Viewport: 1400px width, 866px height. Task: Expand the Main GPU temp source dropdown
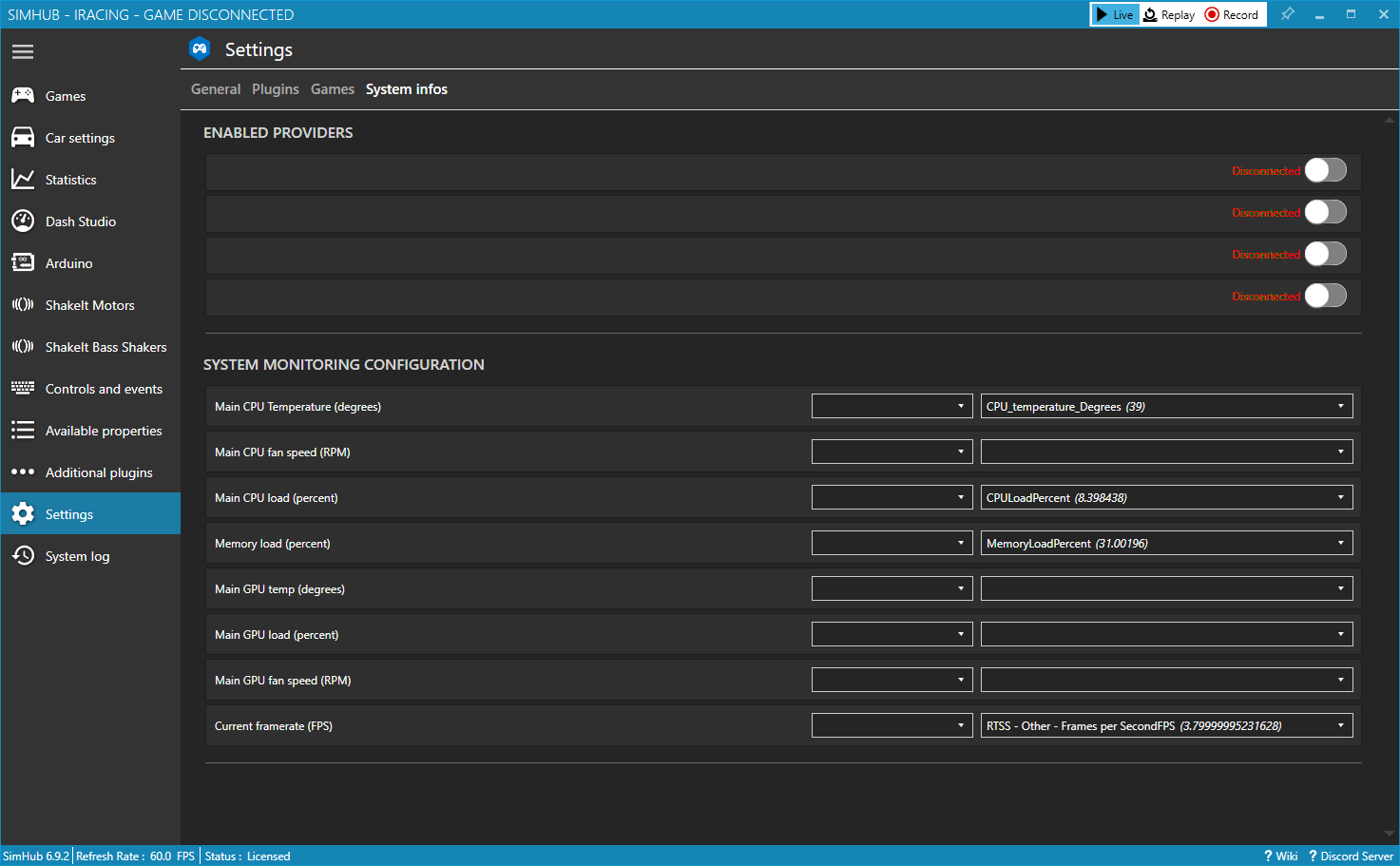[1166, 588]
